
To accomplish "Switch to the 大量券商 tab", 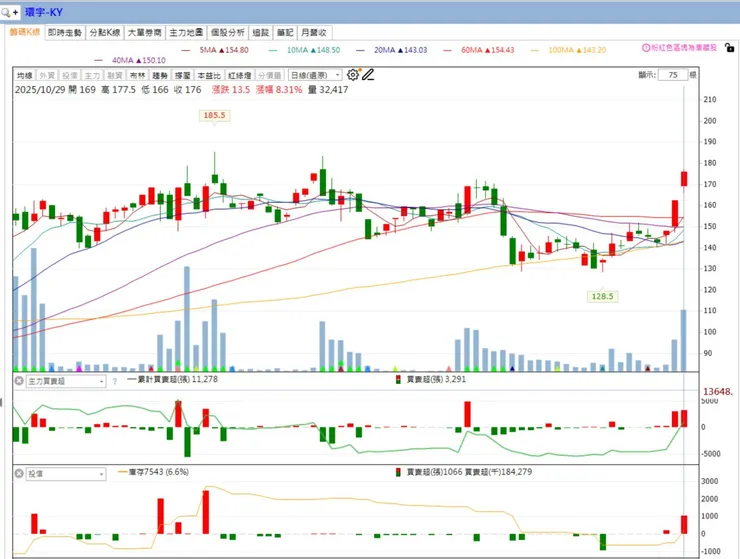I will (x=145, y=33).
